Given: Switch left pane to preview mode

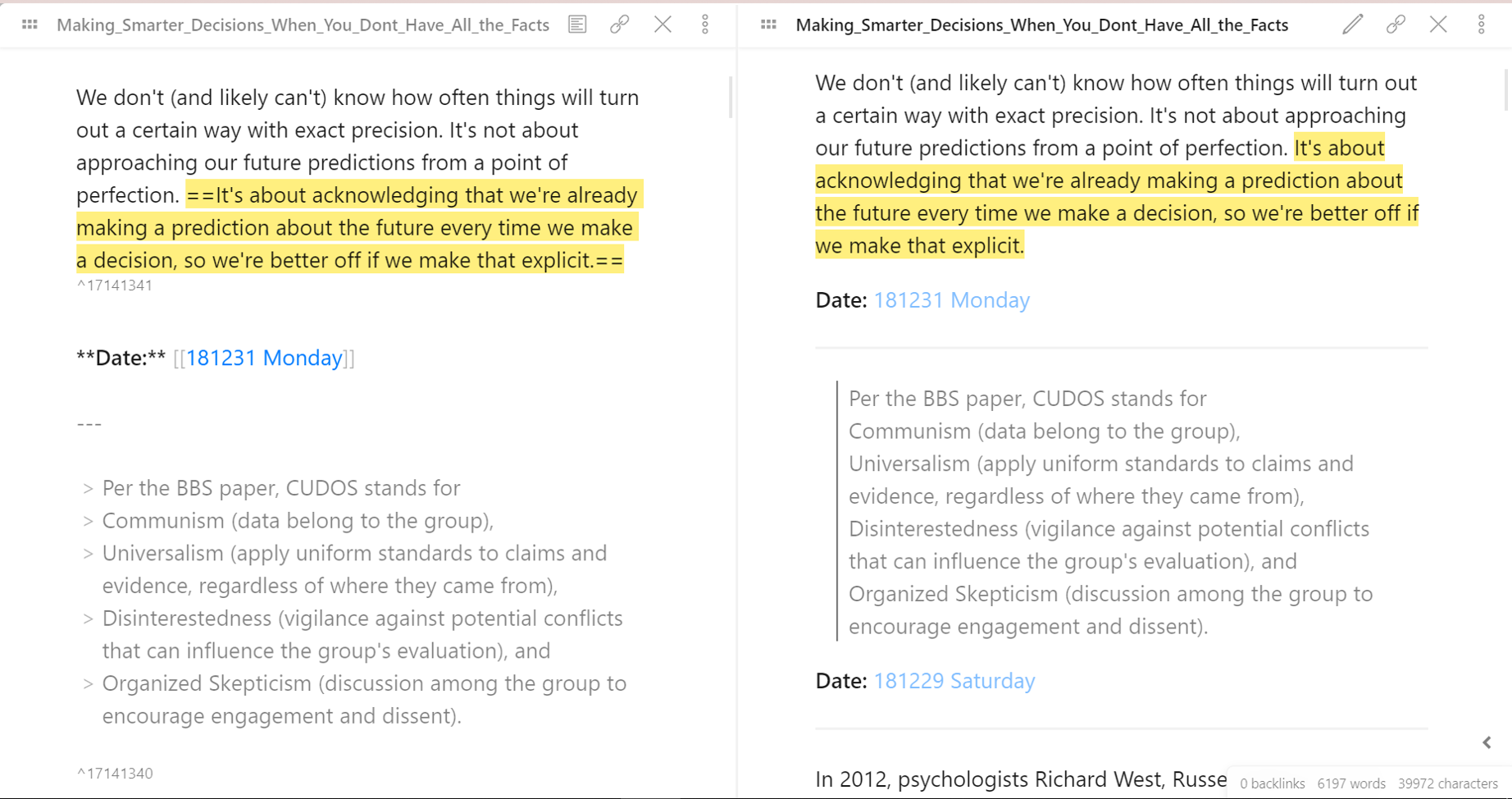Looking at the screenshot, I should 577,25.
